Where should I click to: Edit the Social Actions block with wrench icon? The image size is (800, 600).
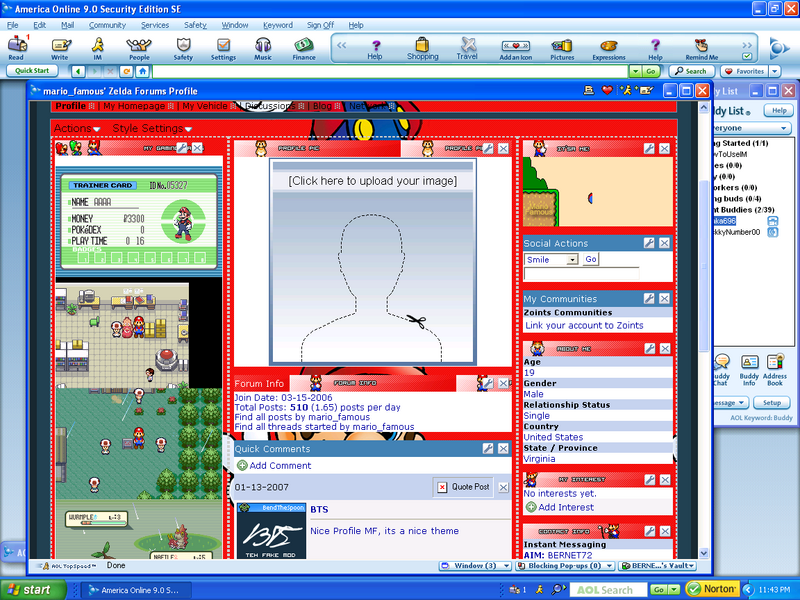(x=648, y=243)
